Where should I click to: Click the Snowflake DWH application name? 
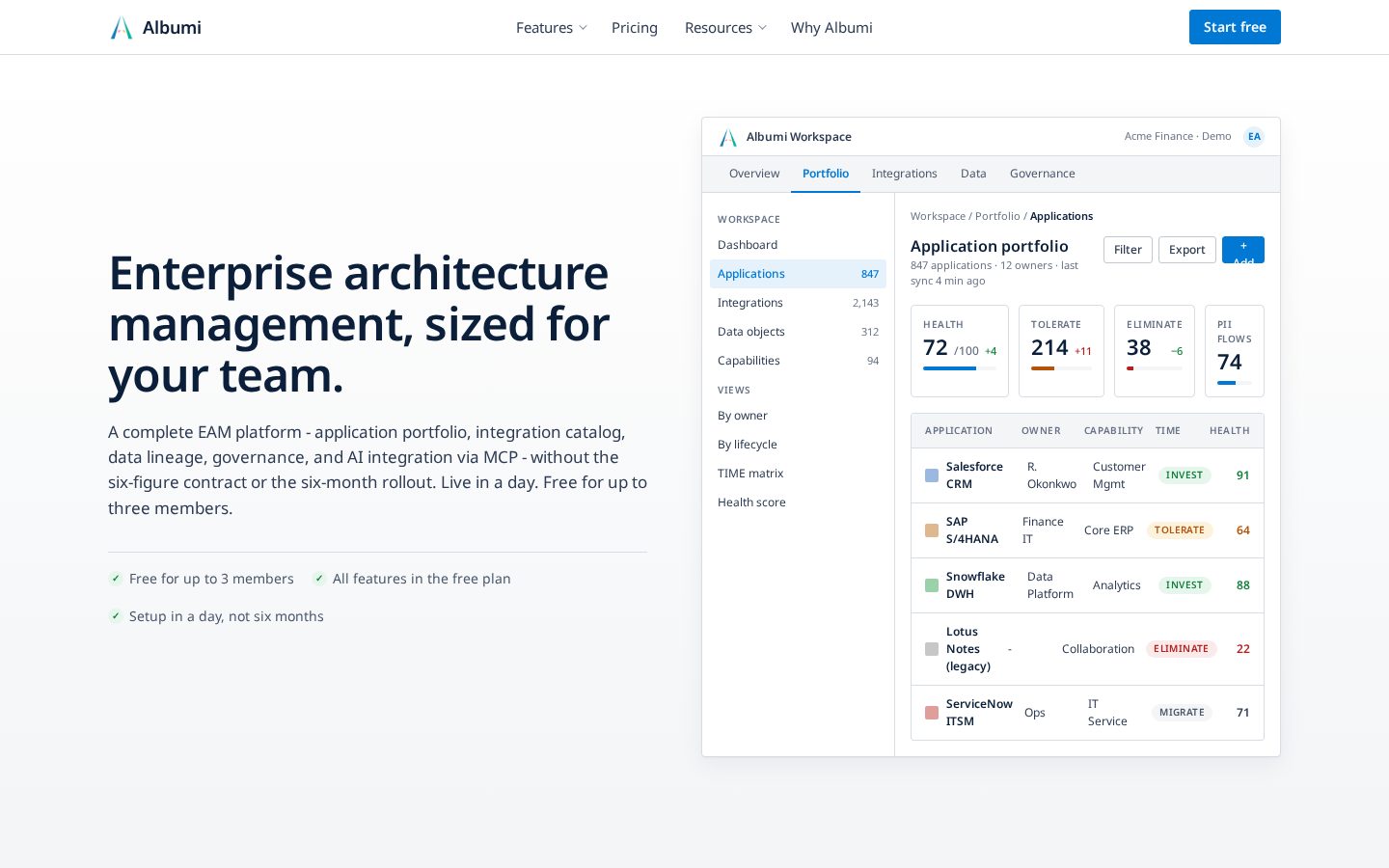(975, 585)
